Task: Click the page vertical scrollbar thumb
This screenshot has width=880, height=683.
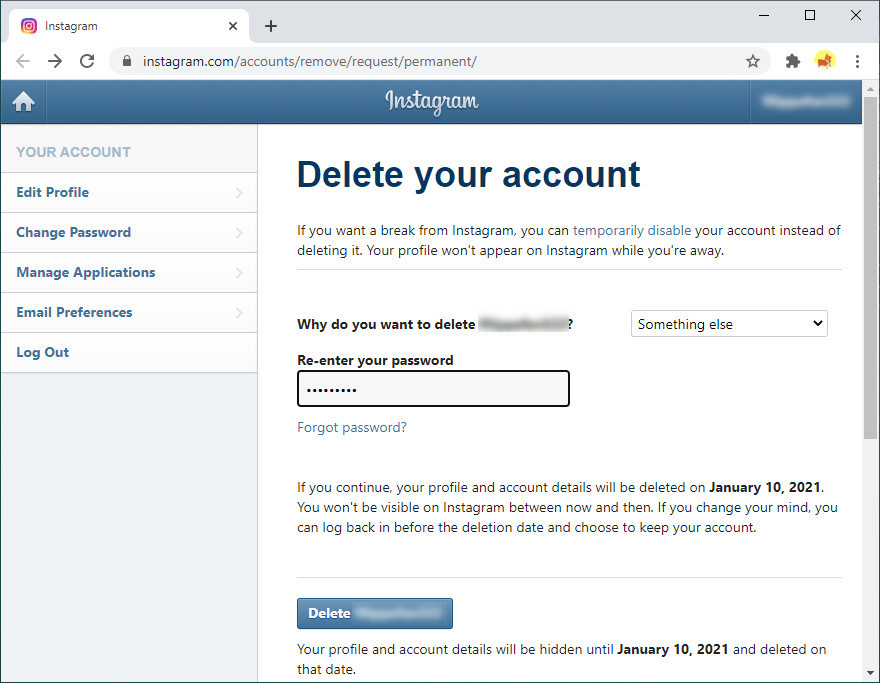Action: pyautogui.click(x=870, y=268)
